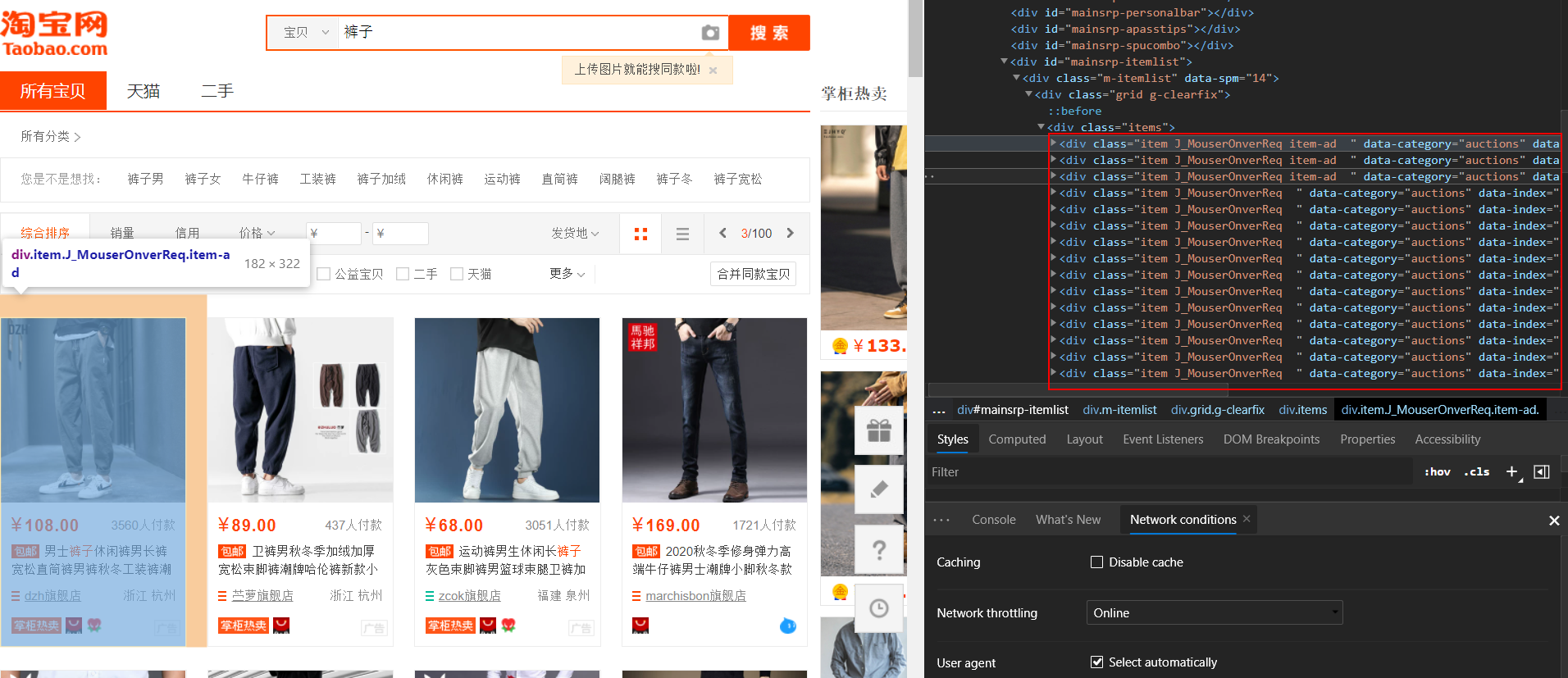The image size is (1568, 678).
Task: Open the 价格 sort dropdown
Action: pos(257,234)
